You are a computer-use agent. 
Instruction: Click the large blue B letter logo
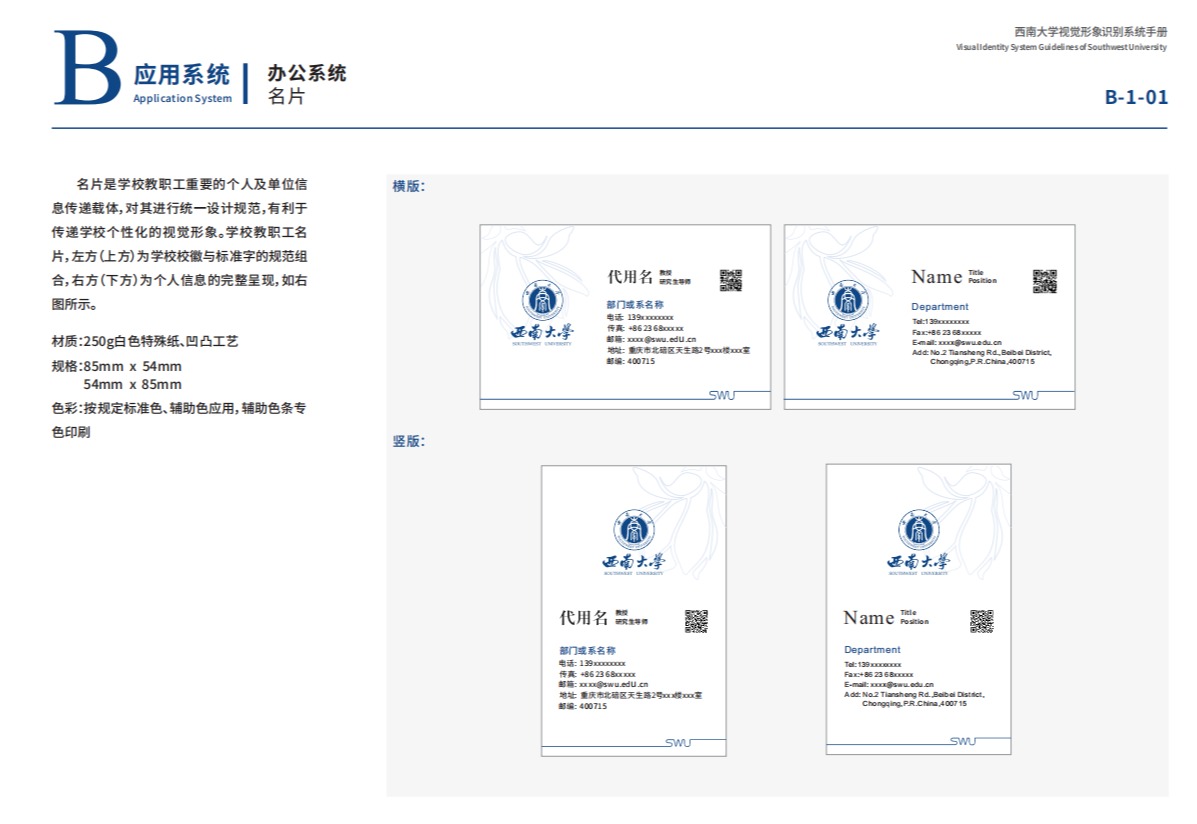(87, 69)
